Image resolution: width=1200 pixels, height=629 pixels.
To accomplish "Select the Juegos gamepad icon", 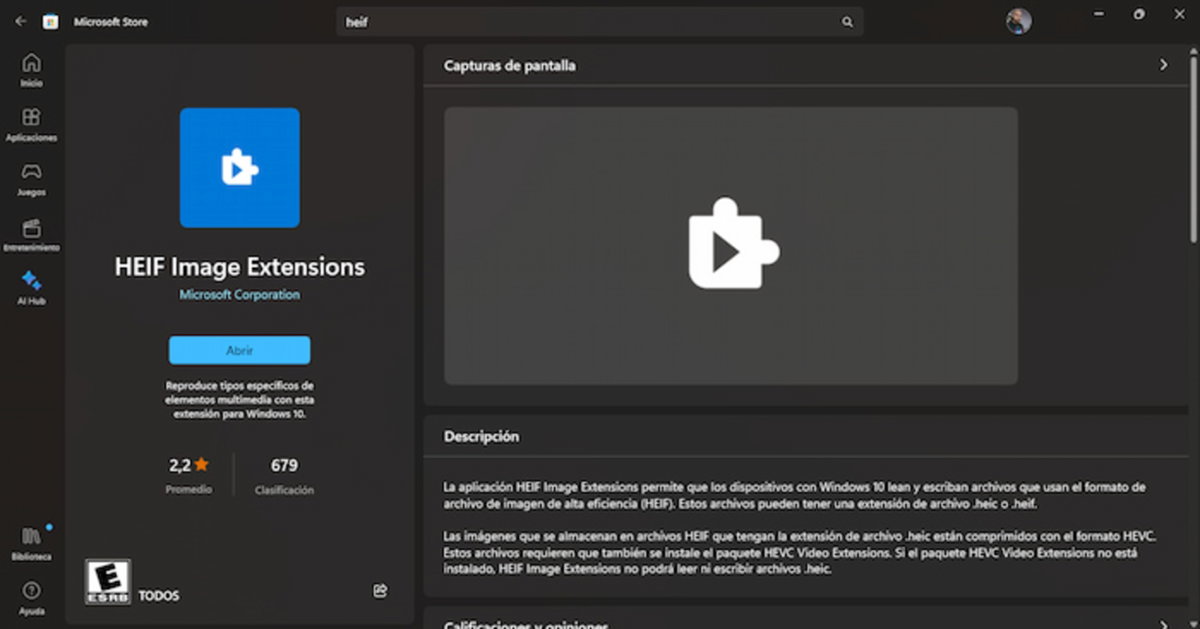I will 31,172.
